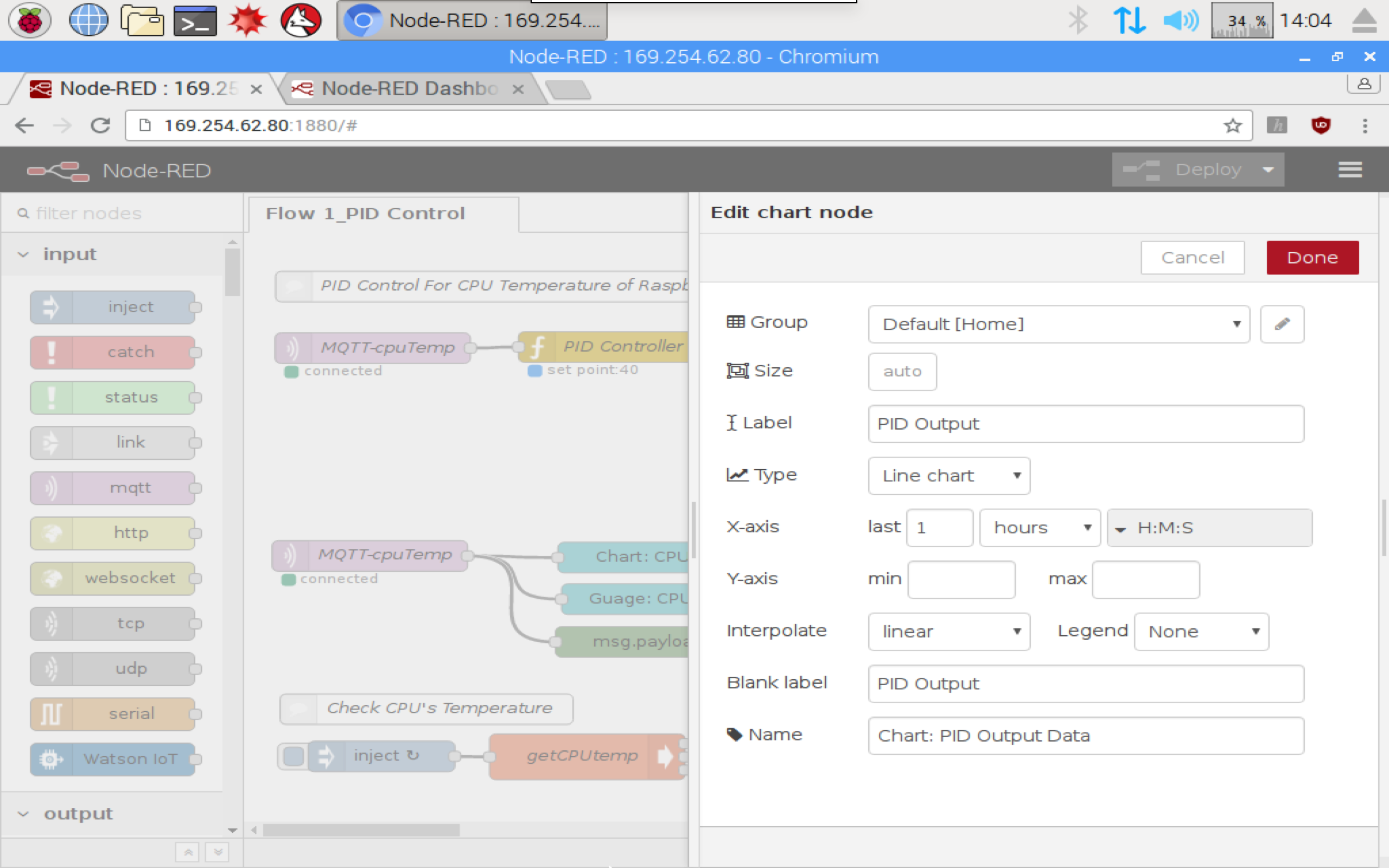Click the Cancel button to discard
Image resolution: width=1389 pixels, height=868 pixels.
pos(1192,257)
